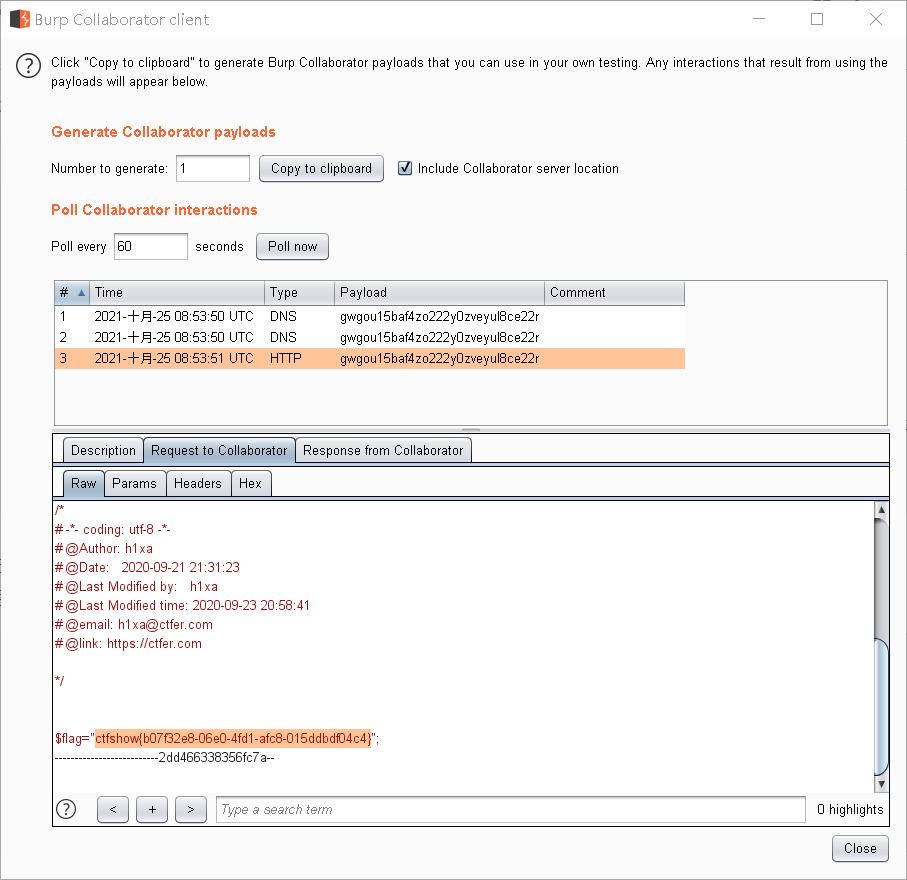Minimize the Burp Collaborator client window
907x880 pixels.
coord(759,19)
